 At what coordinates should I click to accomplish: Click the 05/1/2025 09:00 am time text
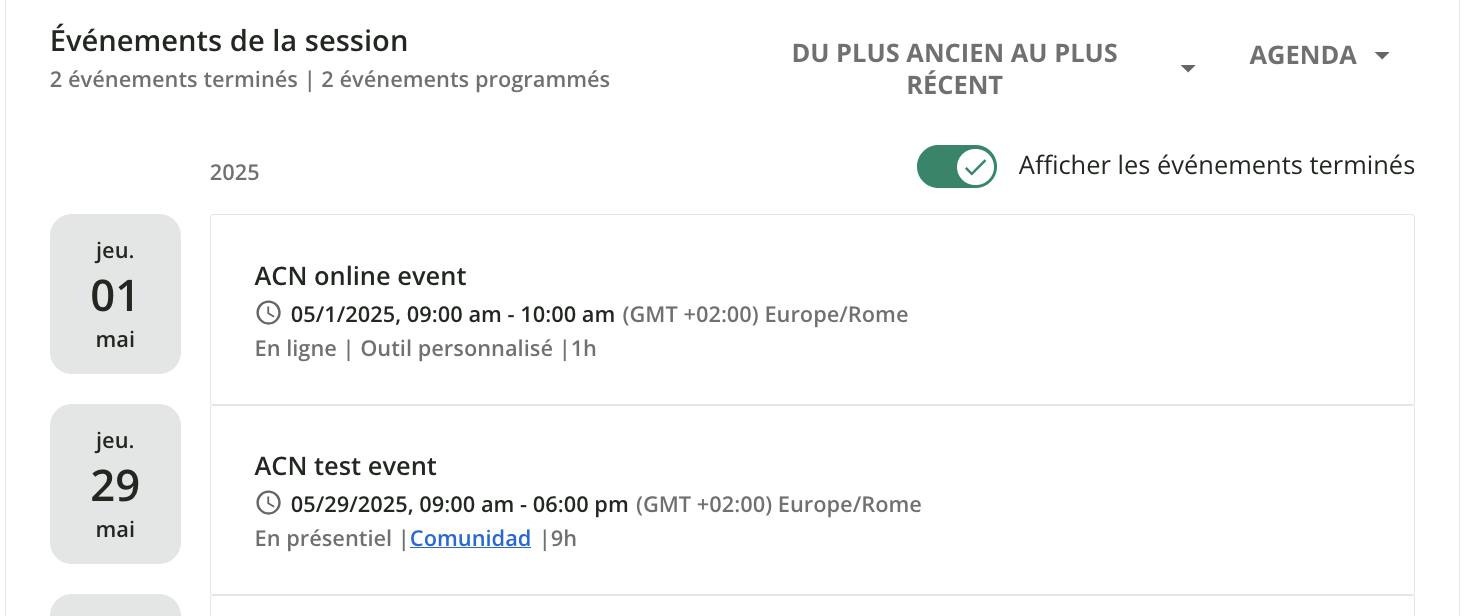pyautogui.click(x=452, y=315)
